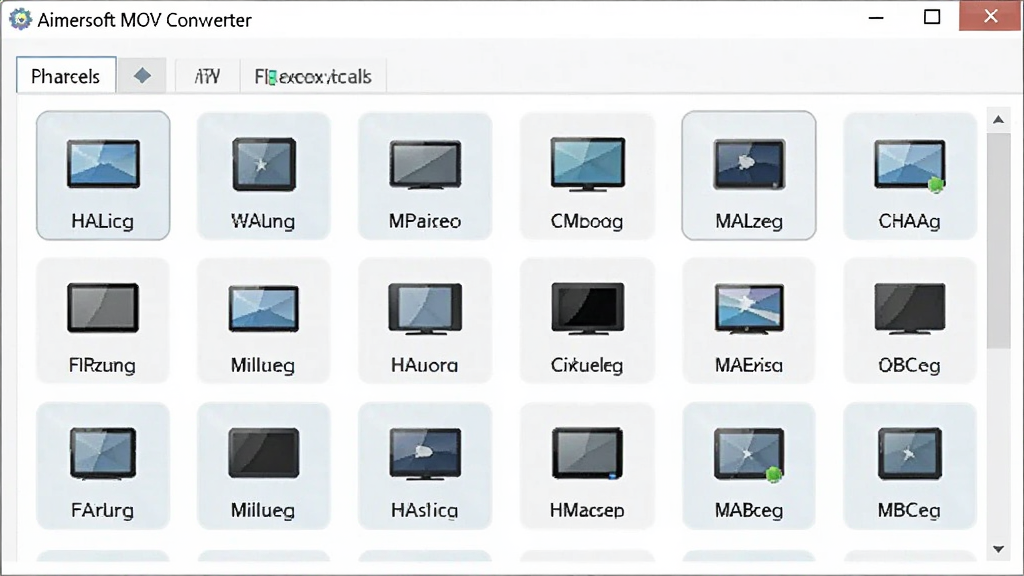Select the CMpoag screen preset
1024x576 pixels.
(587, 175)
